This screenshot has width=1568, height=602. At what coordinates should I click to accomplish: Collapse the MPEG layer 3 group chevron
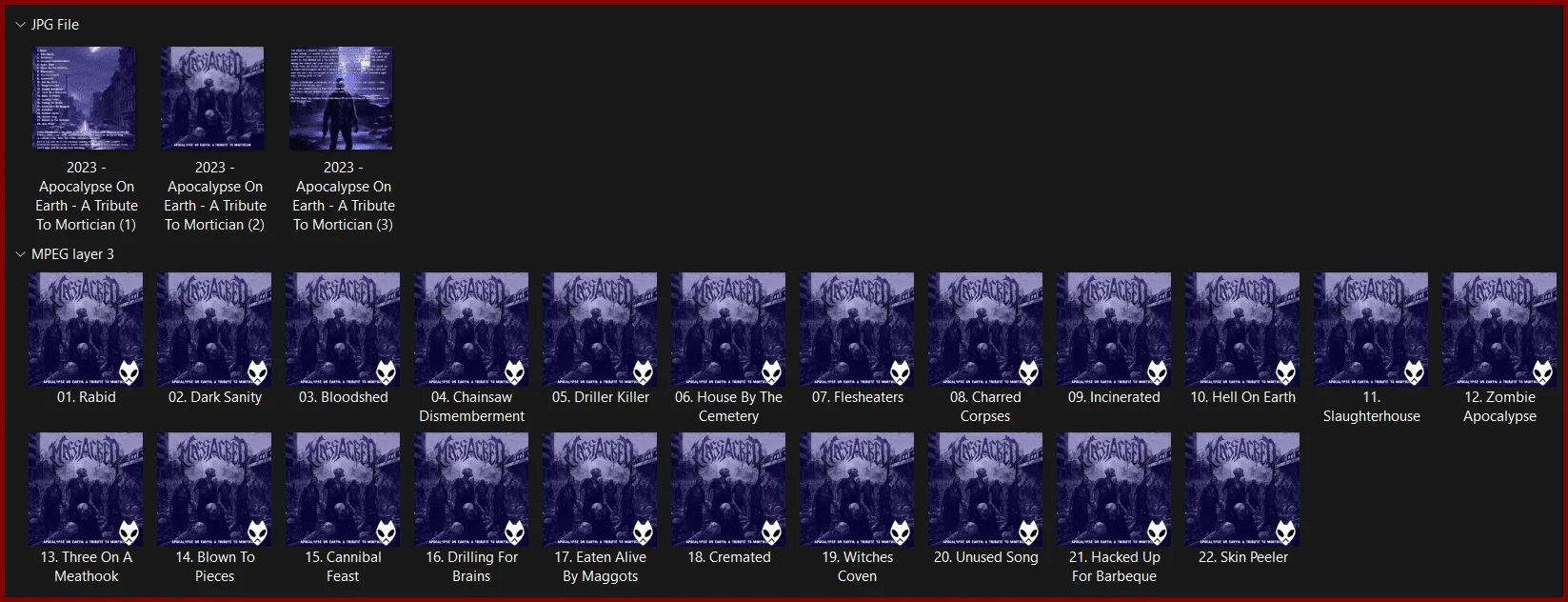20,254
